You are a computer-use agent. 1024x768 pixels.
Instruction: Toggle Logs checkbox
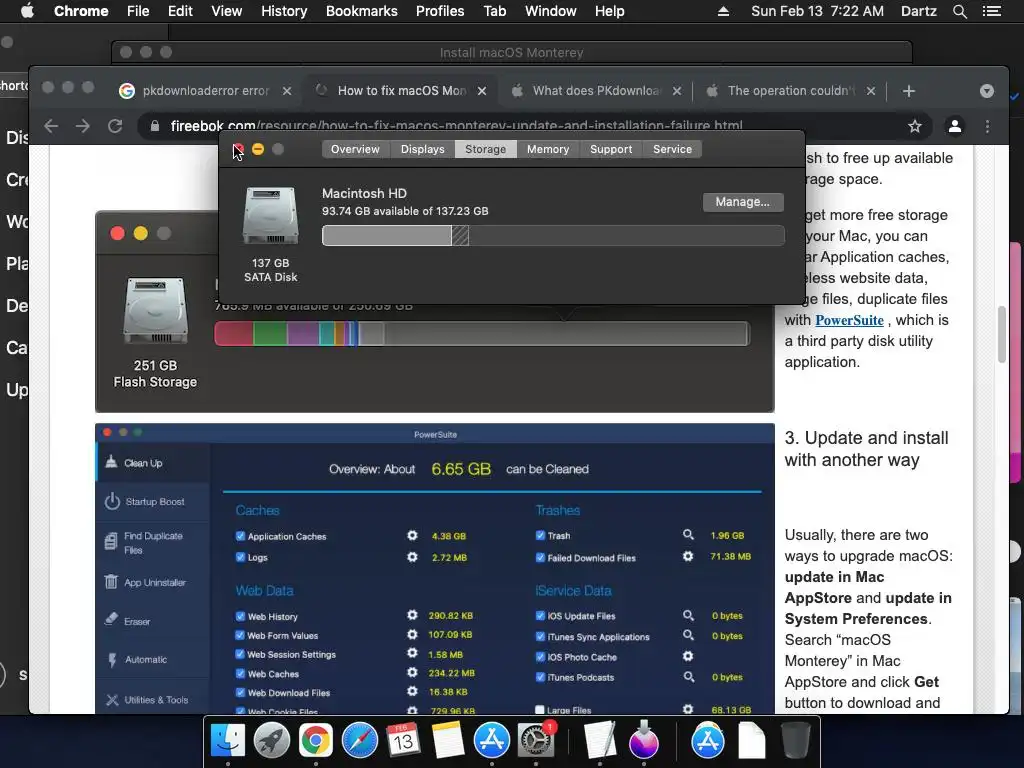click(240, 557)
